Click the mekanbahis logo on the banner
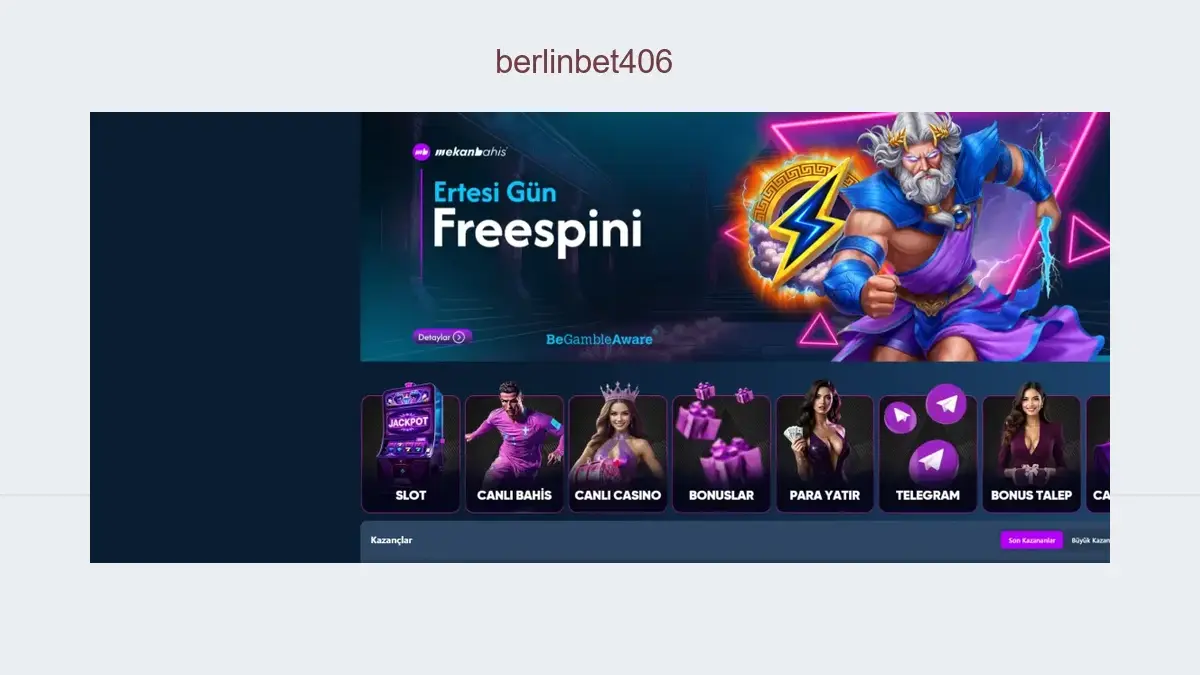The height and width of the screenshot is (675, 1200). click(460, 152)
